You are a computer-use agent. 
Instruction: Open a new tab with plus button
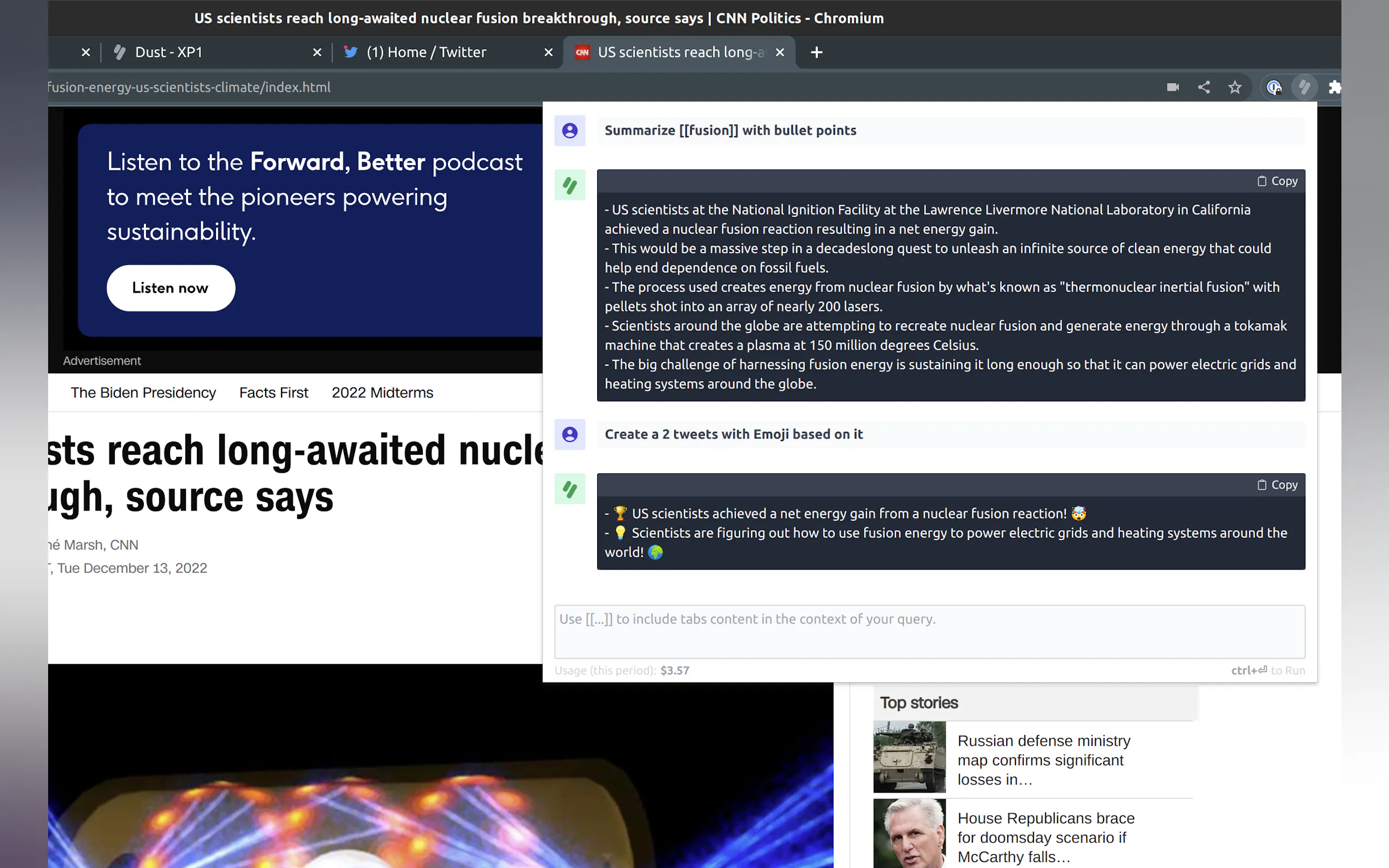(x=816, y=52)
